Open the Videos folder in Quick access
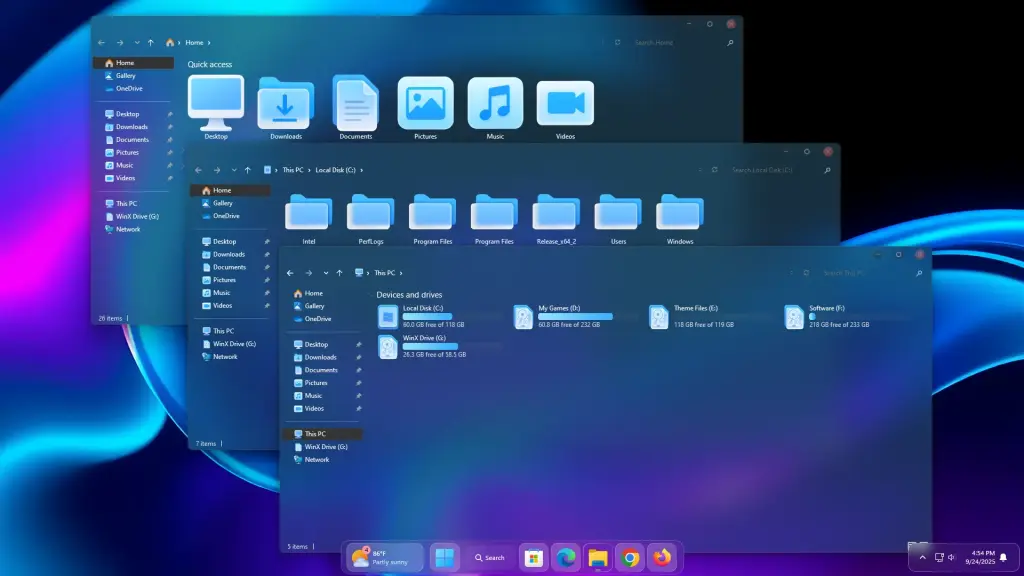Image resolution: width=1024 pixels, height=576 pixels. 565,104
